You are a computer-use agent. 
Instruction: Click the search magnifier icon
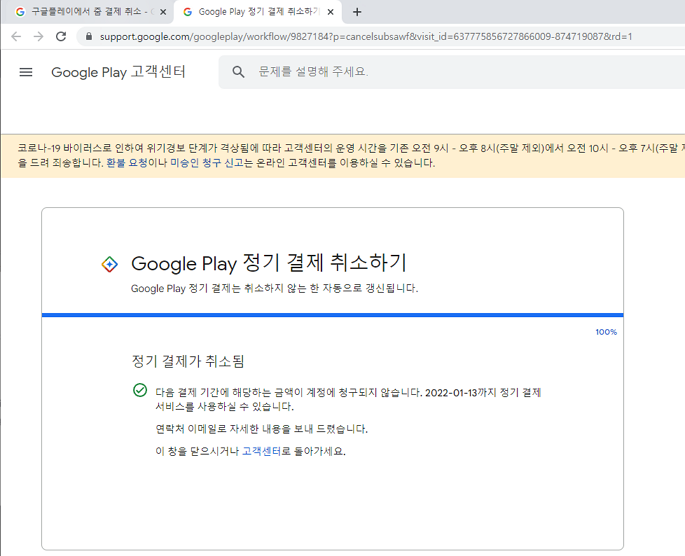click(238, 72)
